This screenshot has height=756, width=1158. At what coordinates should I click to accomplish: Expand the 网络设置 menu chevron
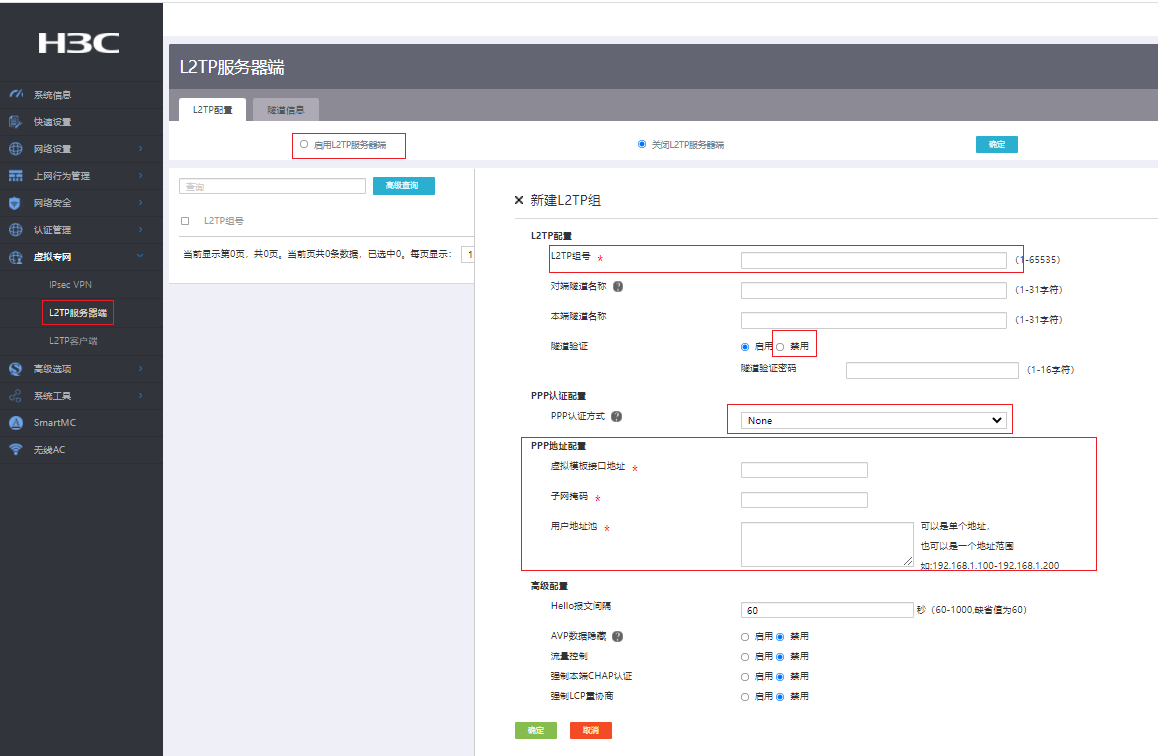[x=140, y=148]
